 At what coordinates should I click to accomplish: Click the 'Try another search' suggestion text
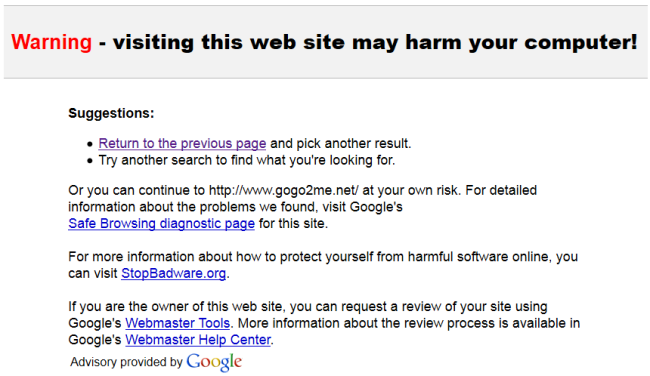[x=247, y=160]
